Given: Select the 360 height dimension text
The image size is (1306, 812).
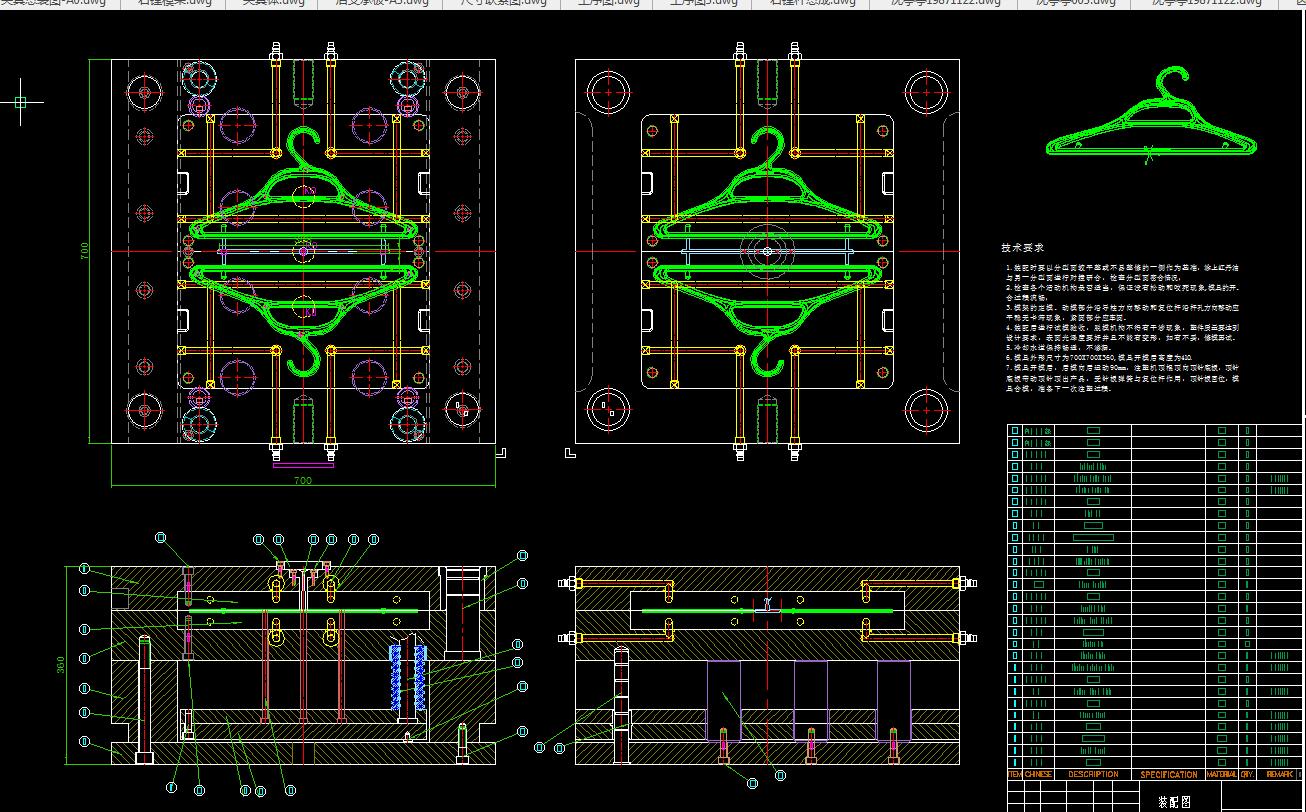Looking at the screenshot, I should pyautogui.click(x=59, y=665).
